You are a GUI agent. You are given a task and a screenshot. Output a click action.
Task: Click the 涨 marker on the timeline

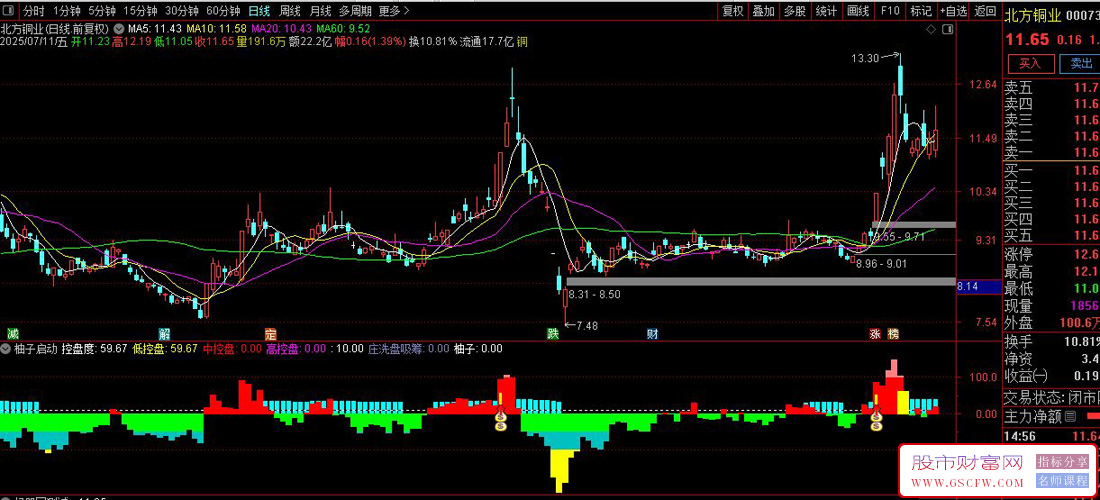875,333
